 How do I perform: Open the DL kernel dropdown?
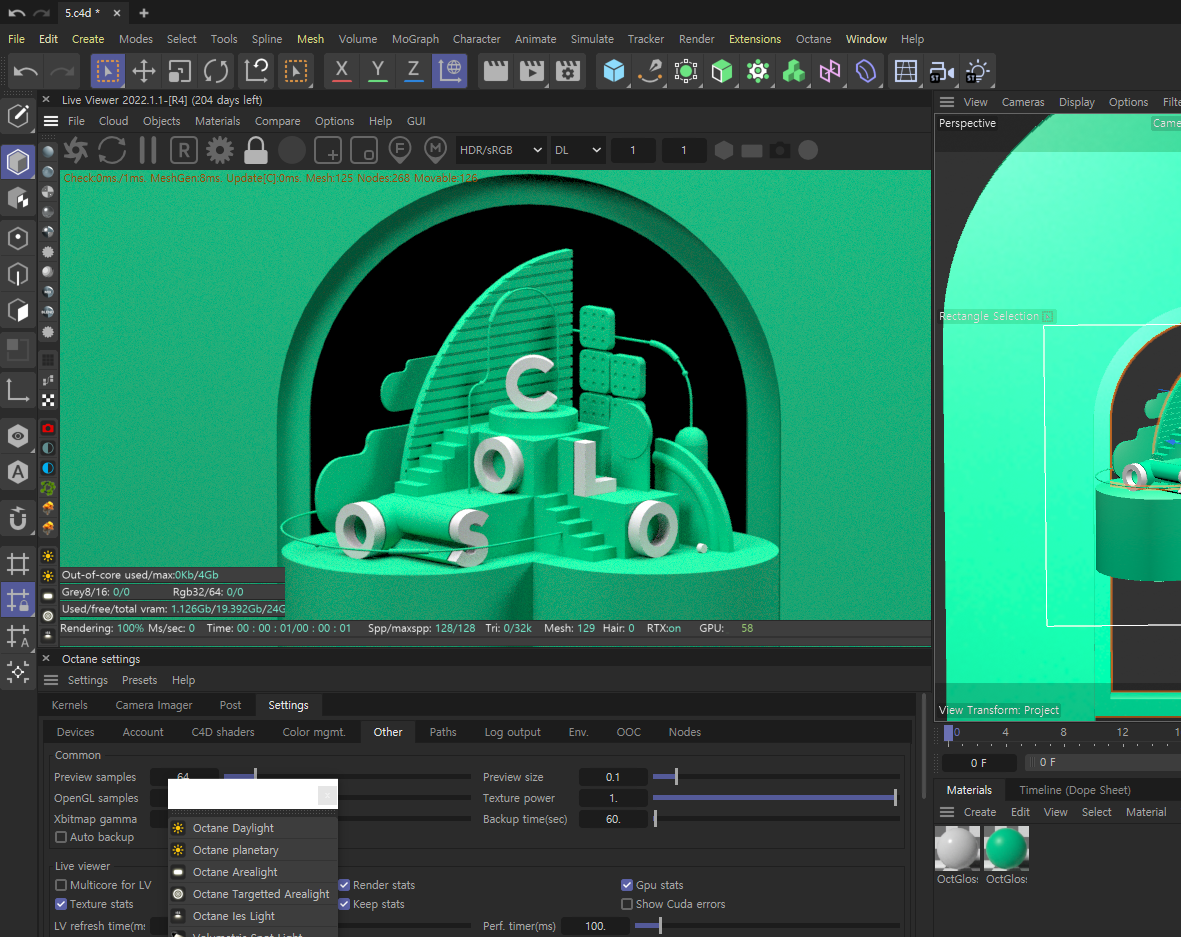coord(578,150)
